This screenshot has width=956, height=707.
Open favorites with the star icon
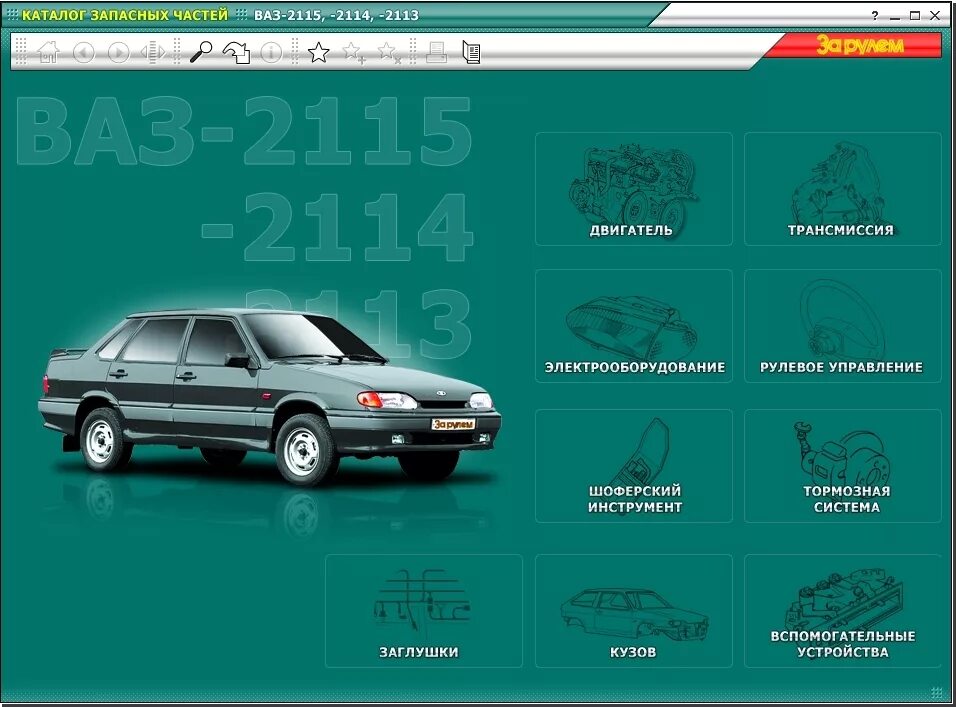coord(318,52)
